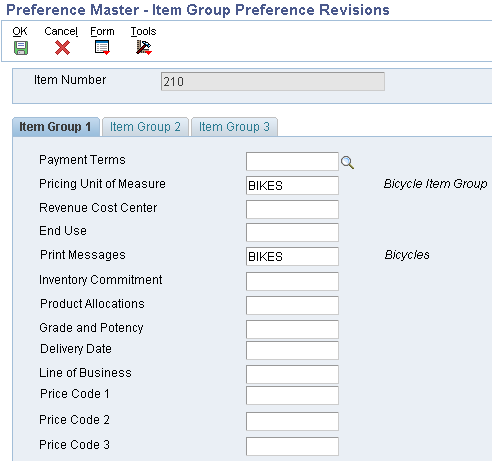Click the red Cancel X icon
The height and width of the screenshot is (461, 492).
(x=62, y=48)
